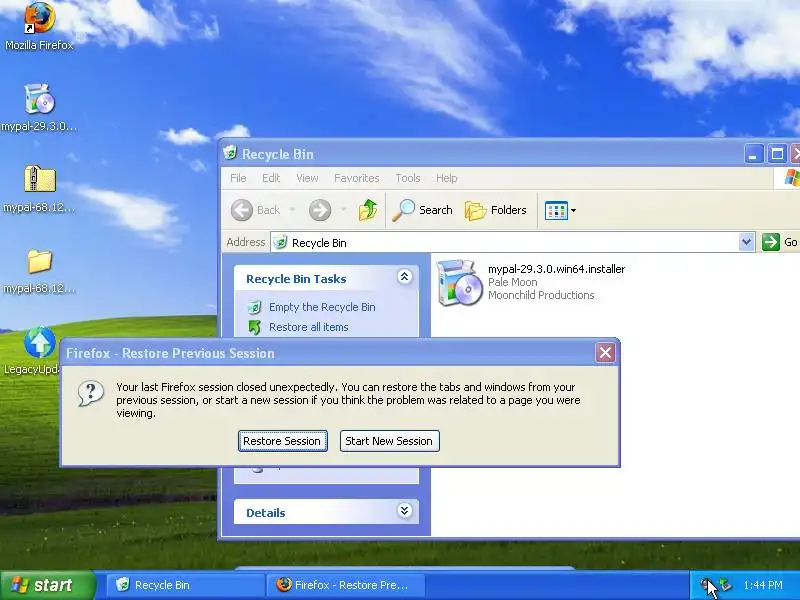Click the Start New Session button
This screenshot has height=600, width=800.
389,441
